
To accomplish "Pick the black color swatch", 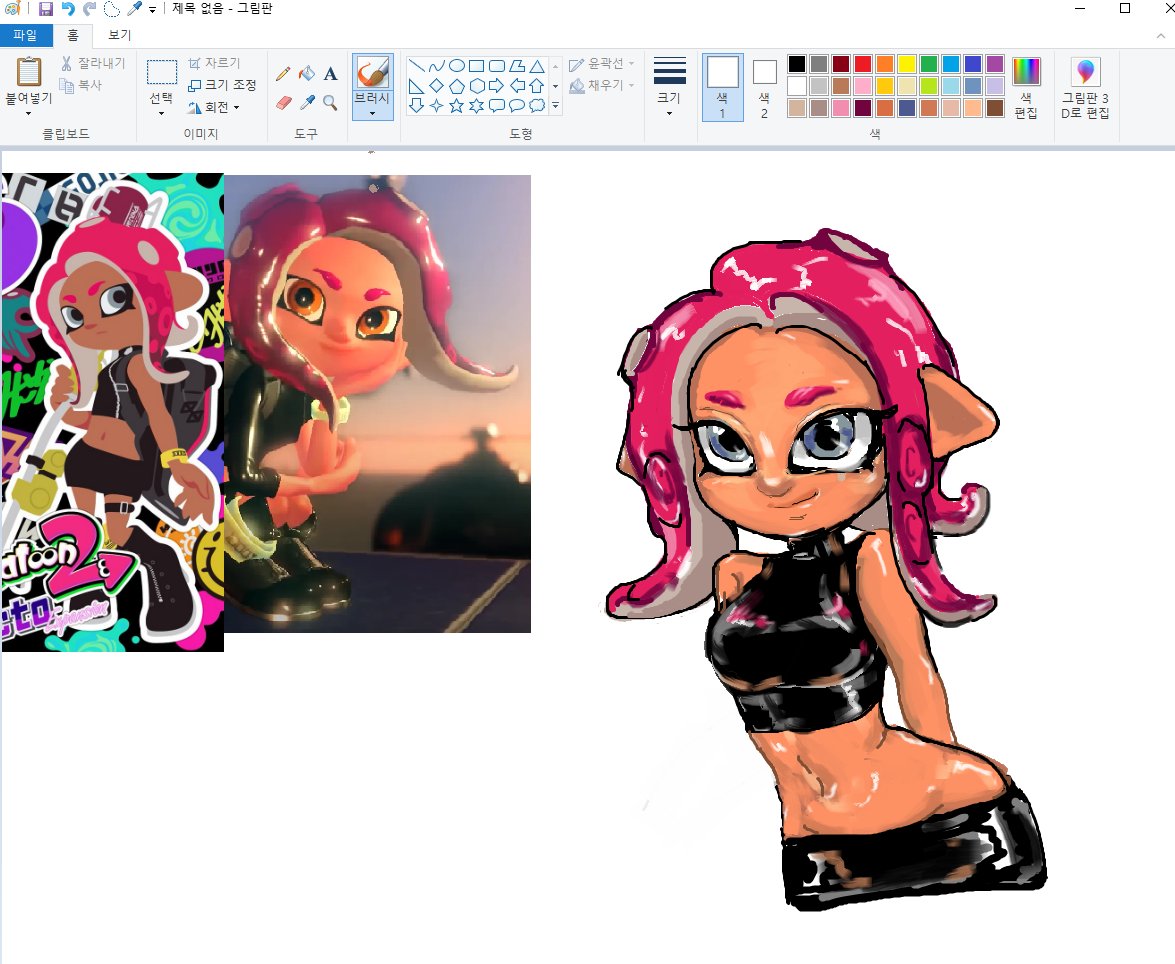I will [797, 64].
